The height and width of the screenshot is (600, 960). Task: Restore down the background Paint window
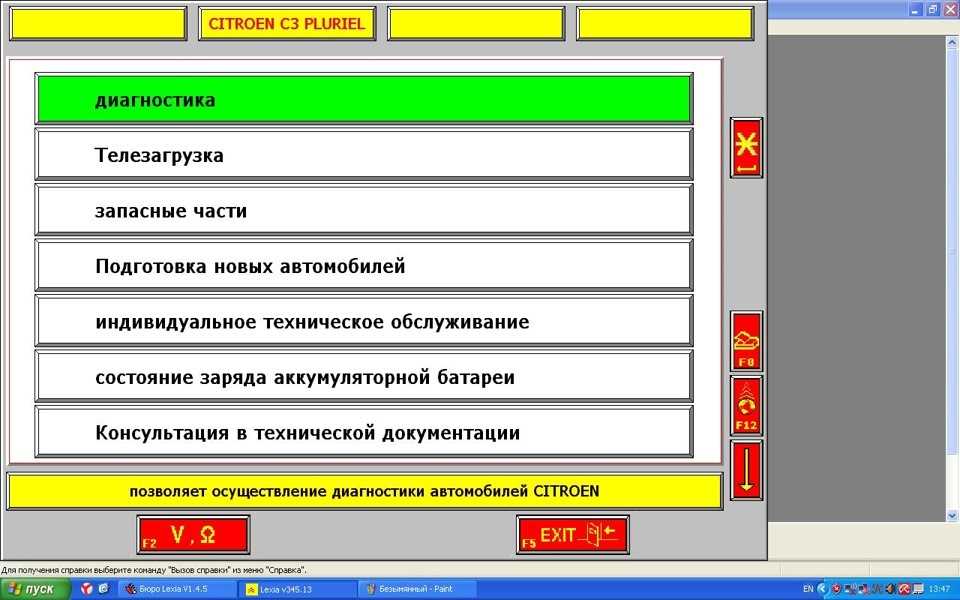932,9
